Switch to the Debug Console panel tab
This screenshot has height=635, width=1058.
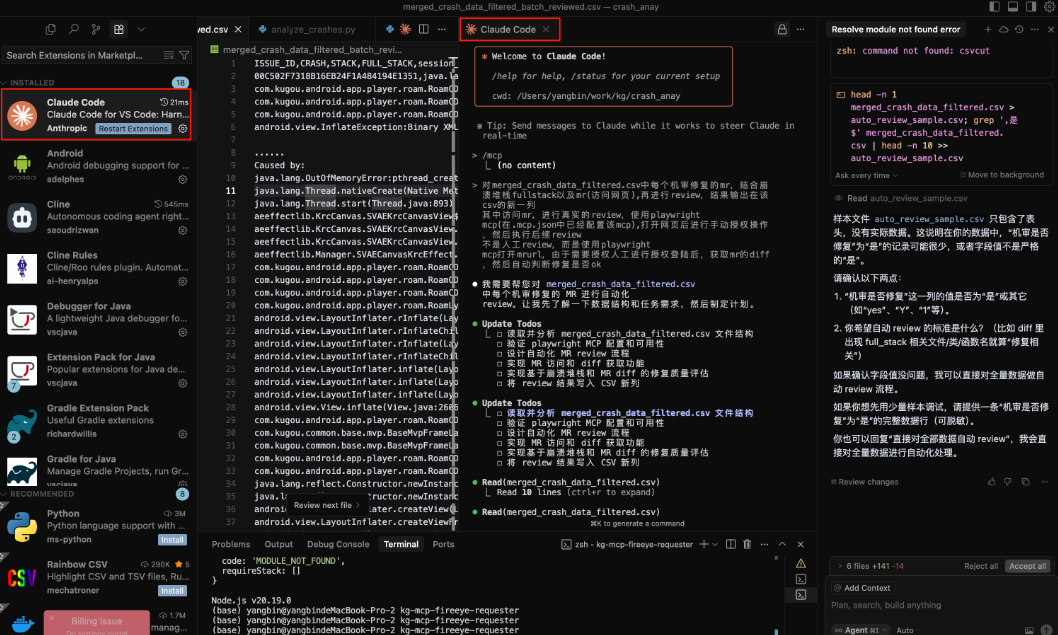coord(338,545)
